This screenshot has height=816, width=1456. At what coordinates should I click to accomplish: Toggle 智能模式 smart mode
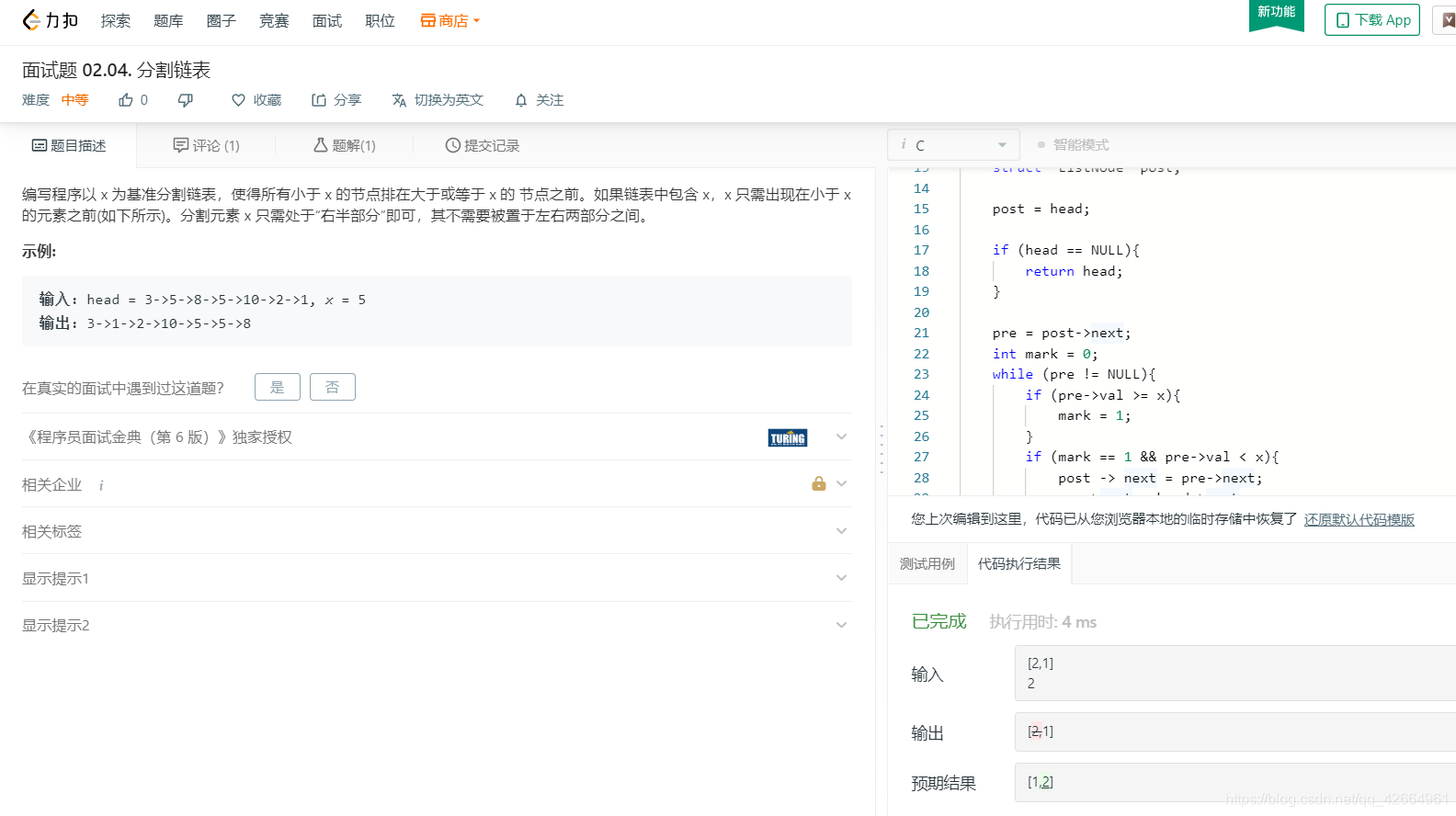coord(1073,144)
